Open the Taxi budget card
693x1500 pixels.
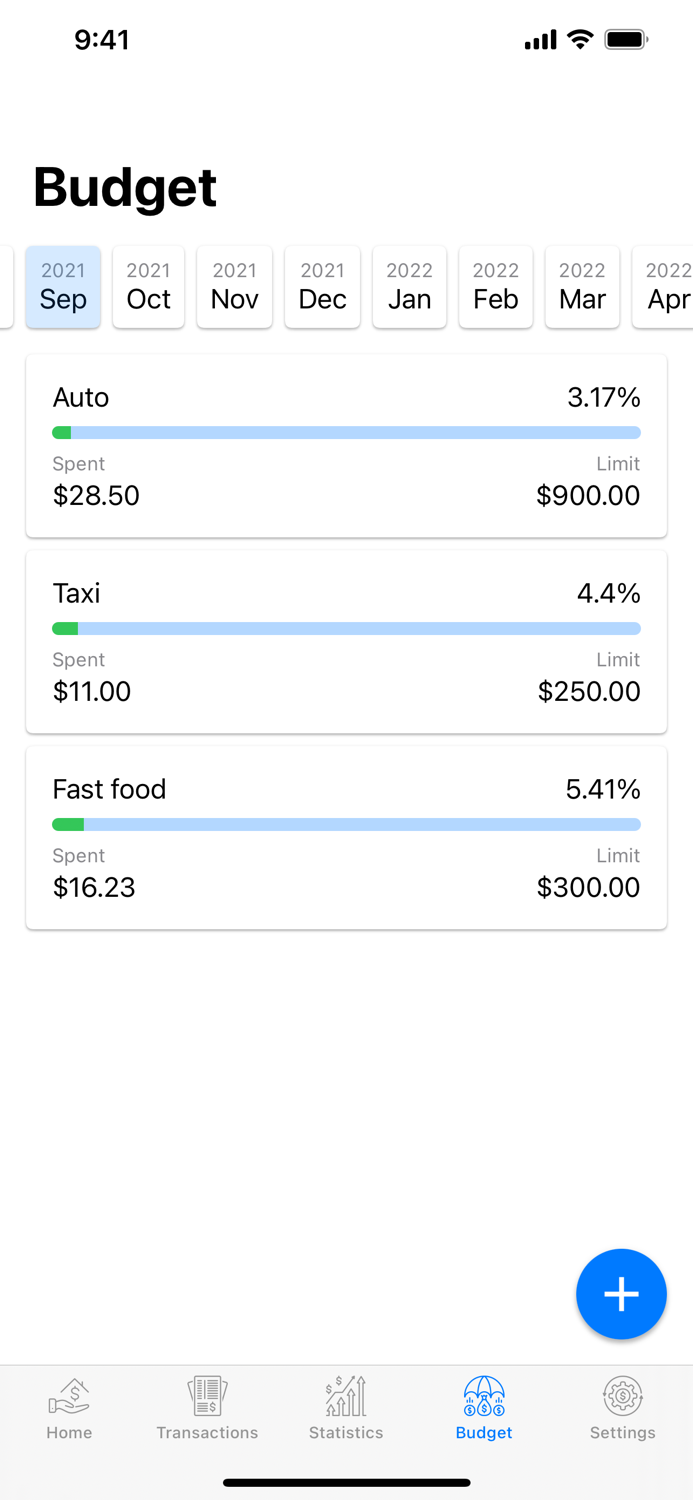click(x=346, y=641)
